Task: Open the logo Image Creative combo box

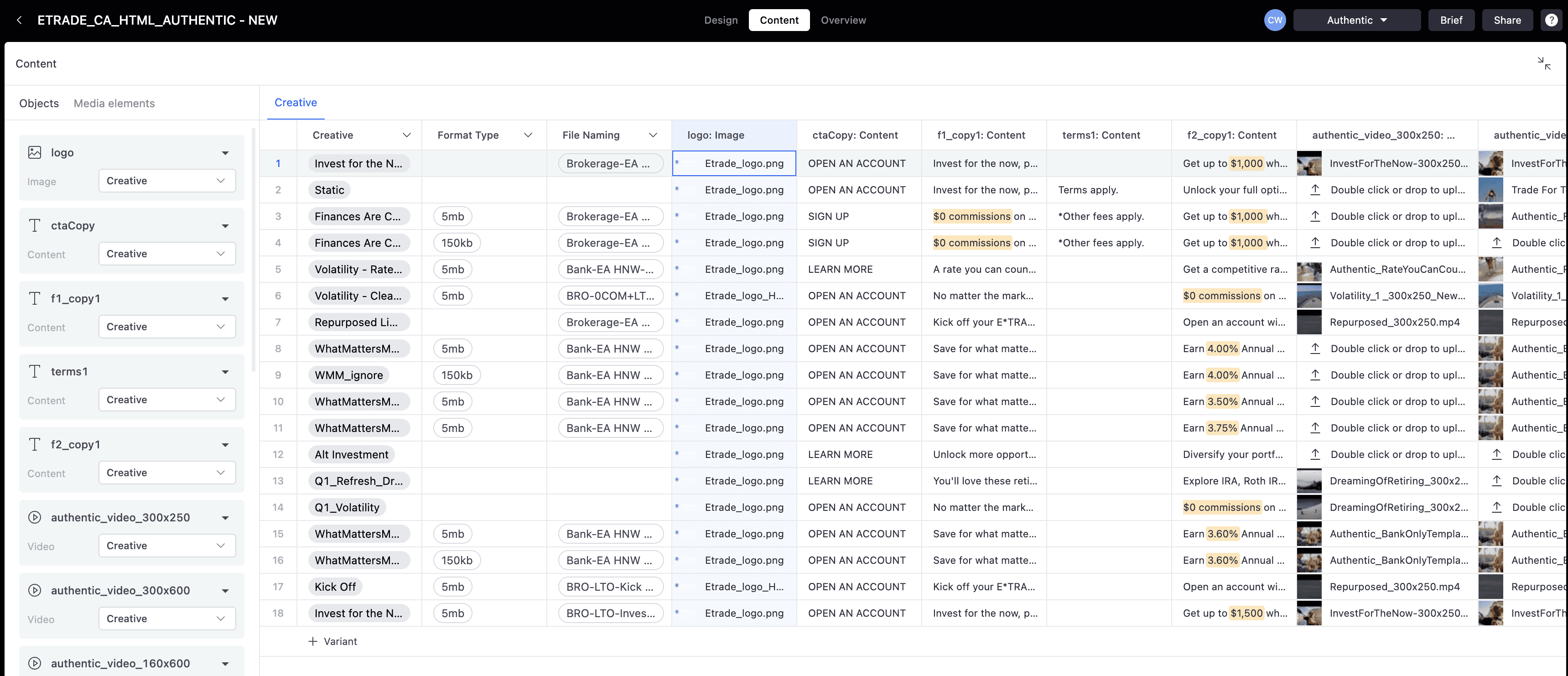Action: pos(167,181)
